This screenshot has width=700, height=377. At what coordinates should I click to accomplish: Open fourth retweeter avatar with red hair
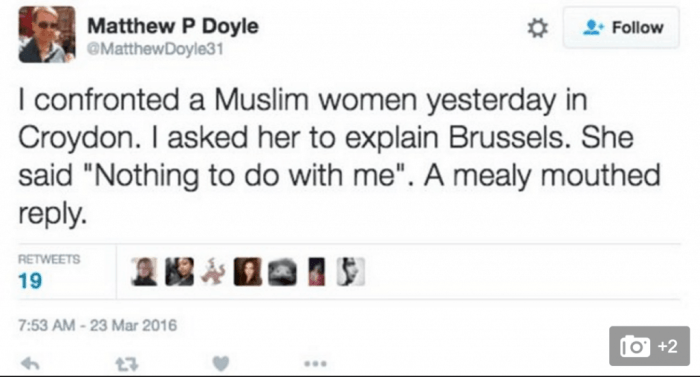click(248, 272)
